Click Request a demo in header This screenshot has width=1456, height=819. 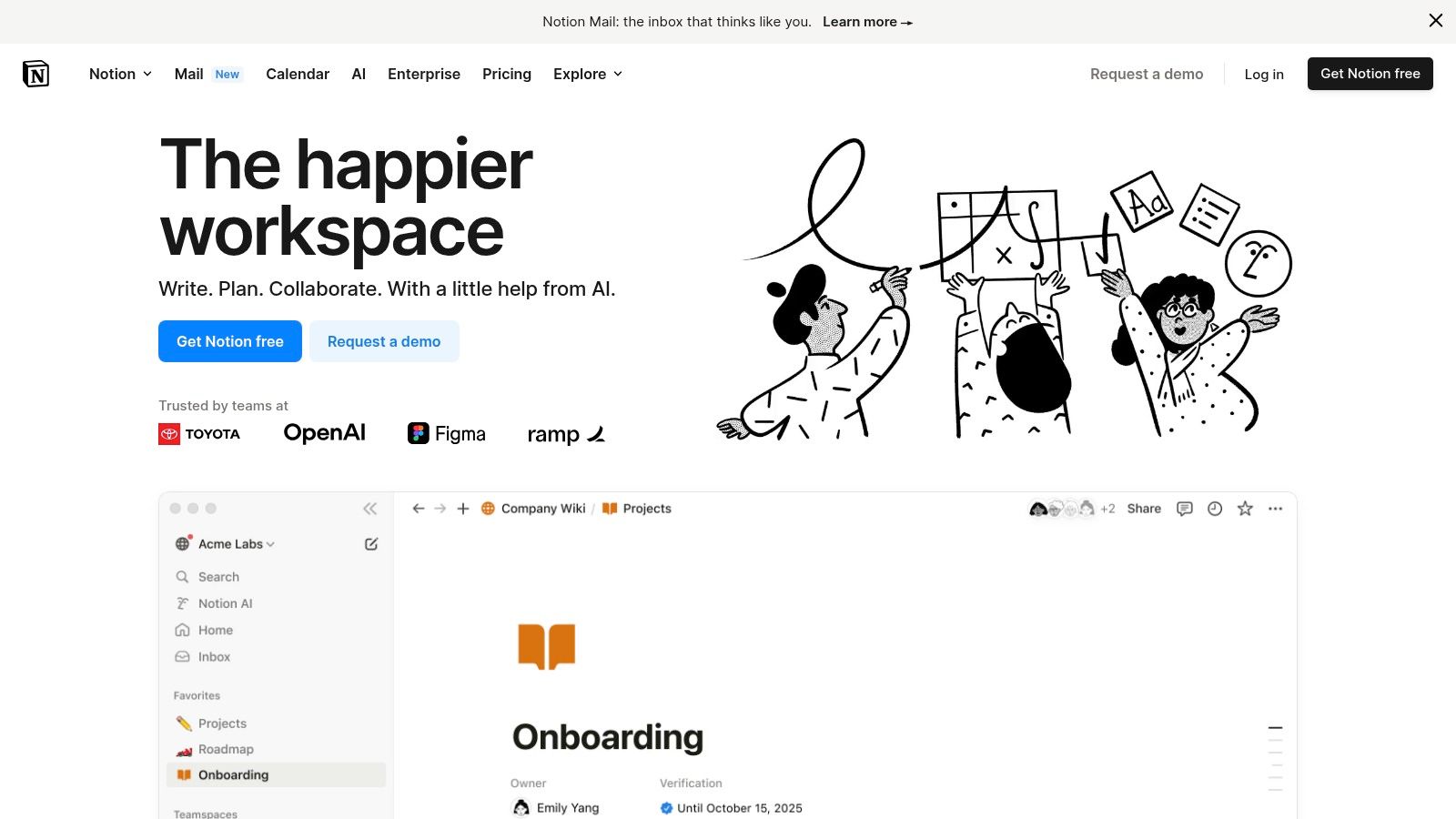click(1147, 74)
